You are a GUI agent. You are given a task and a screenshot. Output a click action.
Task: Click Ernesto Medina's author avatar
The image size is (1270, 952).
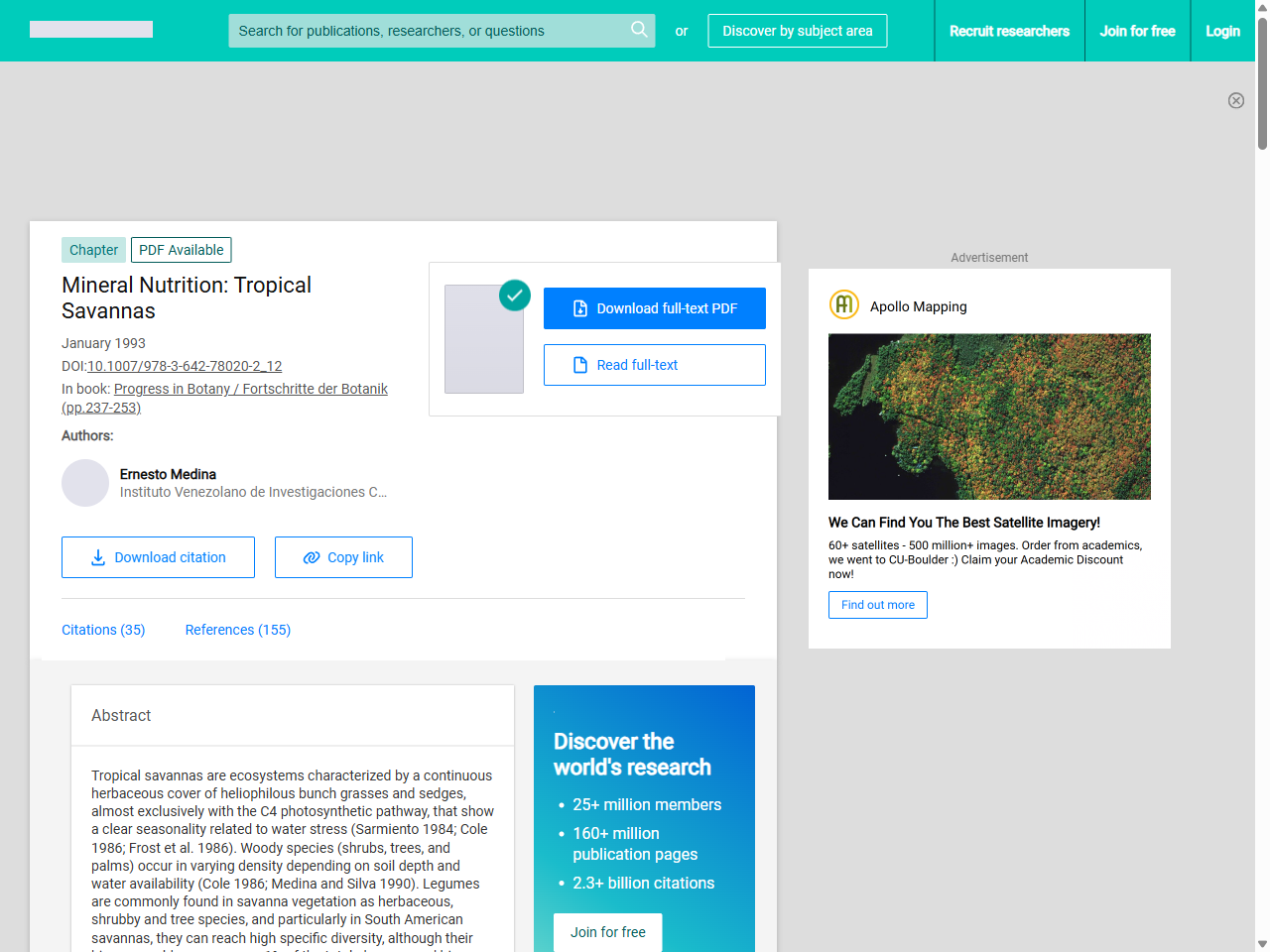click(x=85, y=483)
